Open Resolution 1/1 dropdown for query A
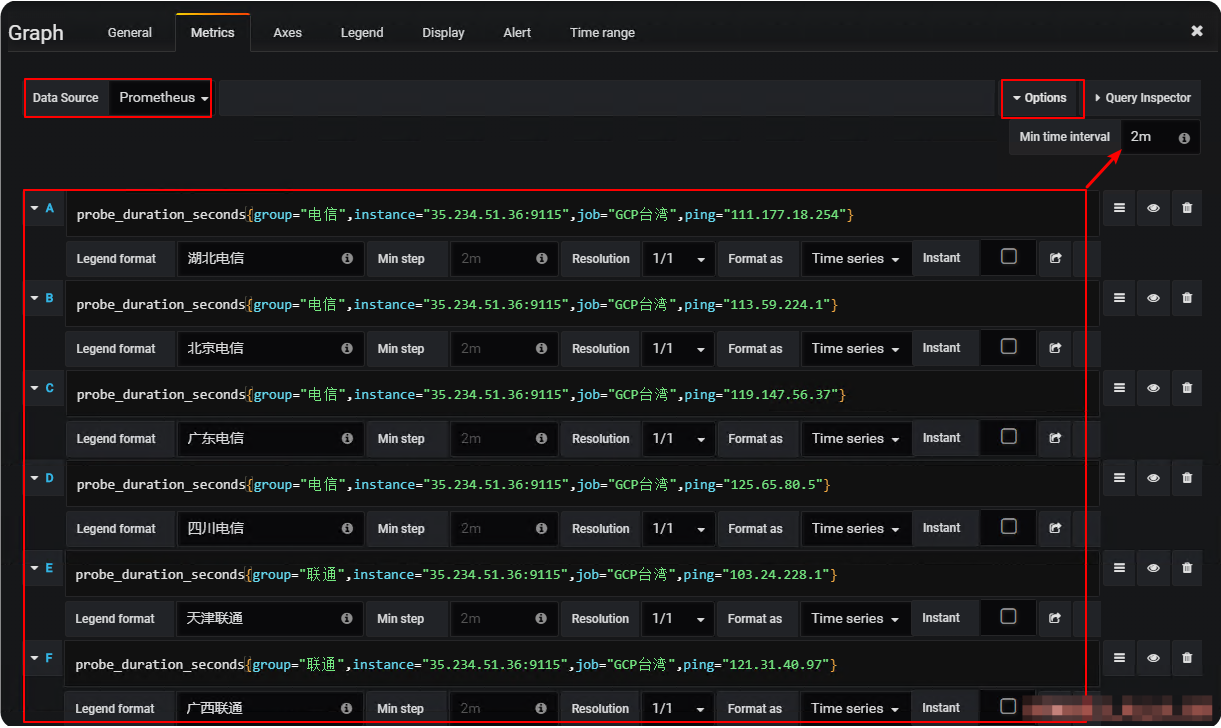 tap(678, 258)
